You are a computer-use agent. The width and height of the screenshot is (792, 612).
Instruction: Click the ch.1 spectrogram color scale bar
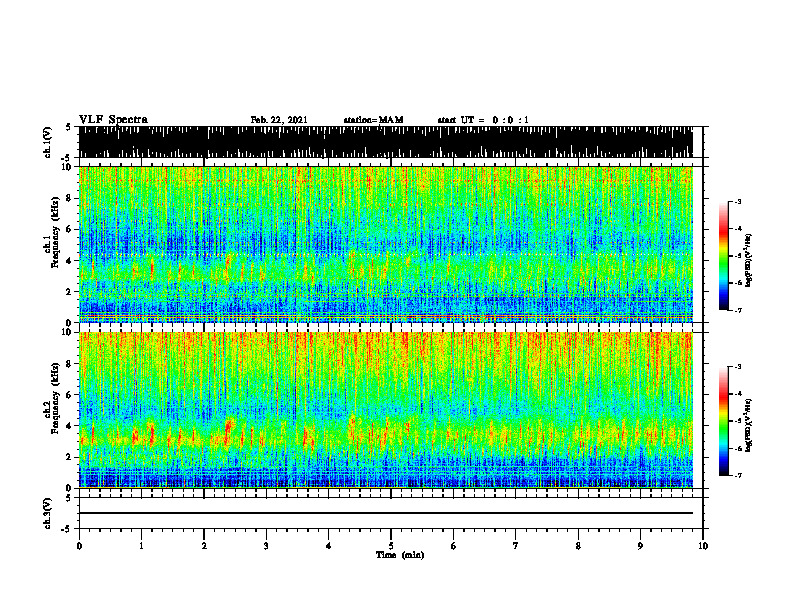723,256
